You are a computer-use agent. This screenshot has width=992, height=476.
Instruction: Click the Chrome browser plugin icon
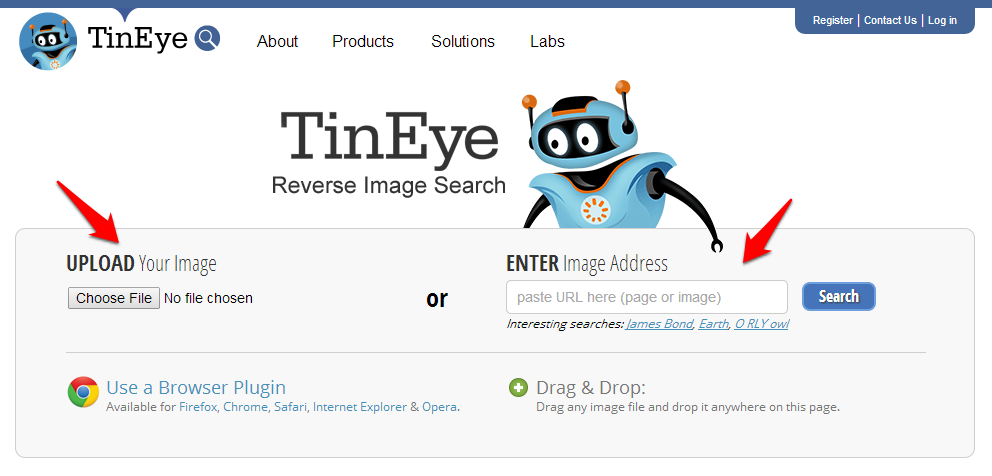pos(83,392)
